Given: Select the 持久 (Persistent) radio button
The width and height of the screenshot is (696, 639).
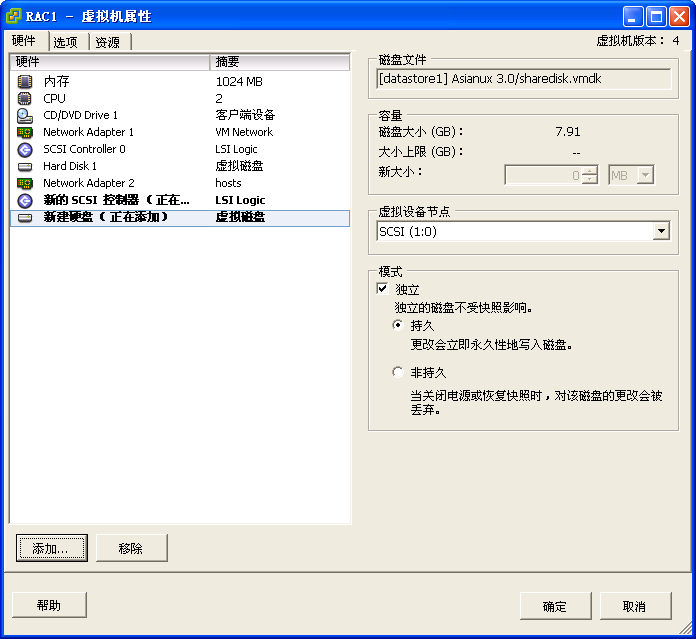Looking at the screenshot, I should (x=398, y=325).
